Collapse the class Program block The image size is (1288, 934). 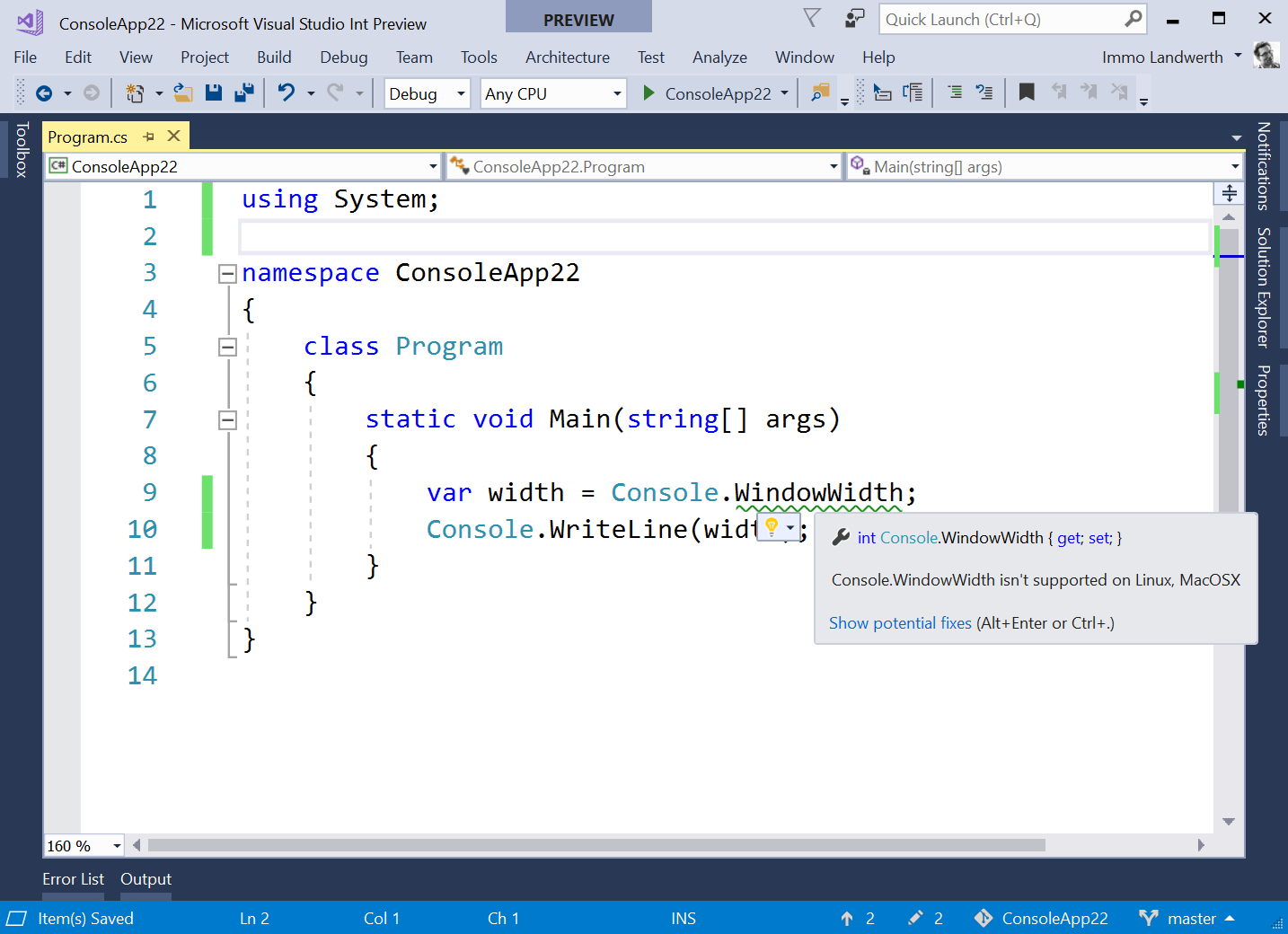[x=227, y=347]
